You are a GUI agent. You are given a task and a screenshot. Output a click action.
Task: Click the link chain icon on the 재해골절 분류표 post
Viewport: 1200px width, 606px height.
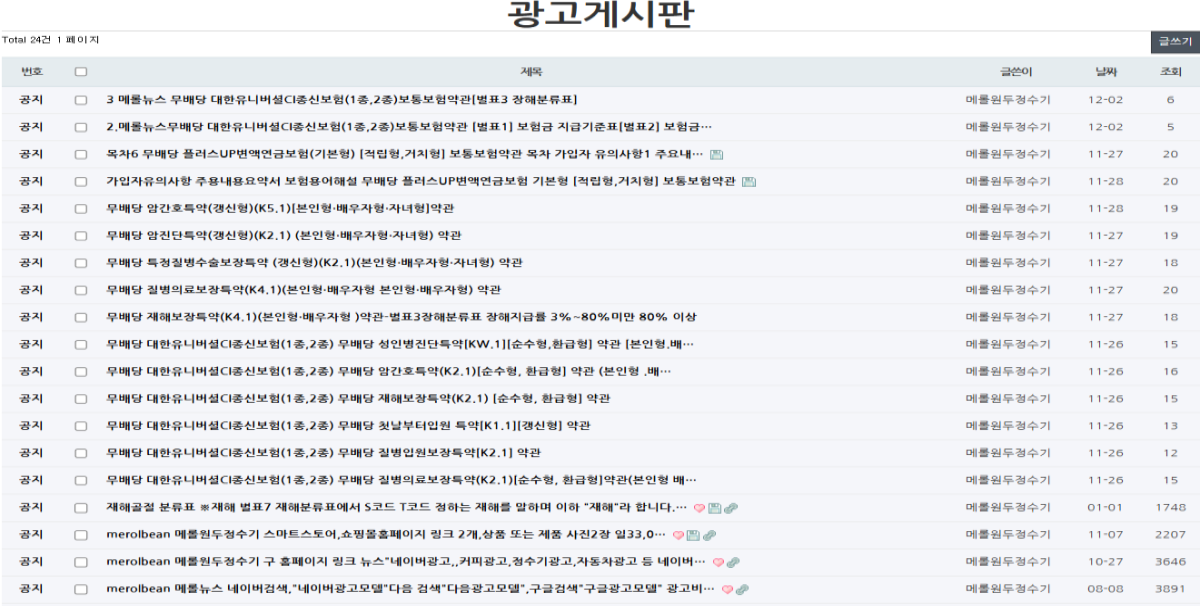point(730,508)
